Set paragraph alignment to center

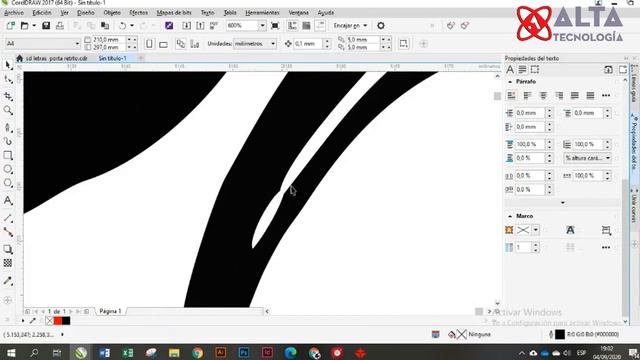point(543,96)
